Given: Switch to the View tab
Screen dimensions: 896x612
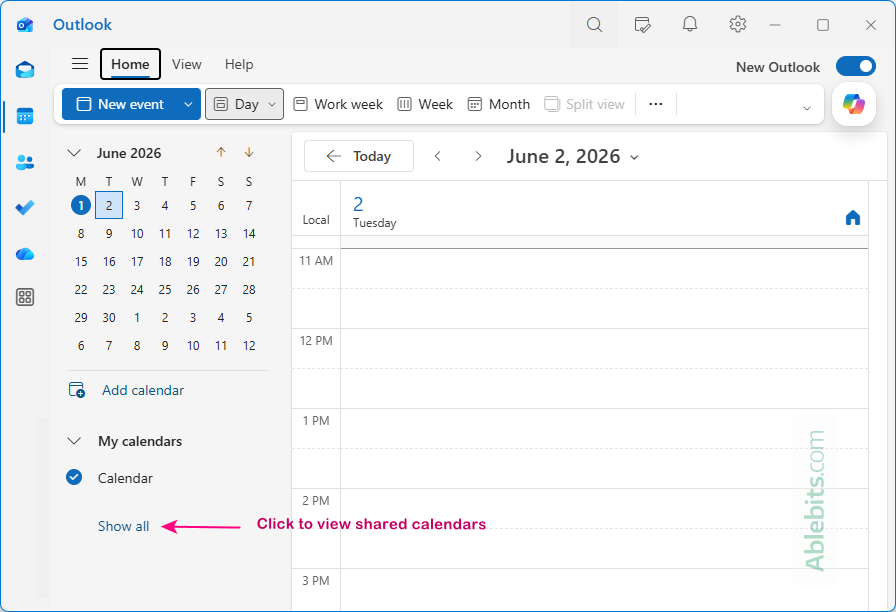Looking at the screenshot, I should click(x=187, y=64).
